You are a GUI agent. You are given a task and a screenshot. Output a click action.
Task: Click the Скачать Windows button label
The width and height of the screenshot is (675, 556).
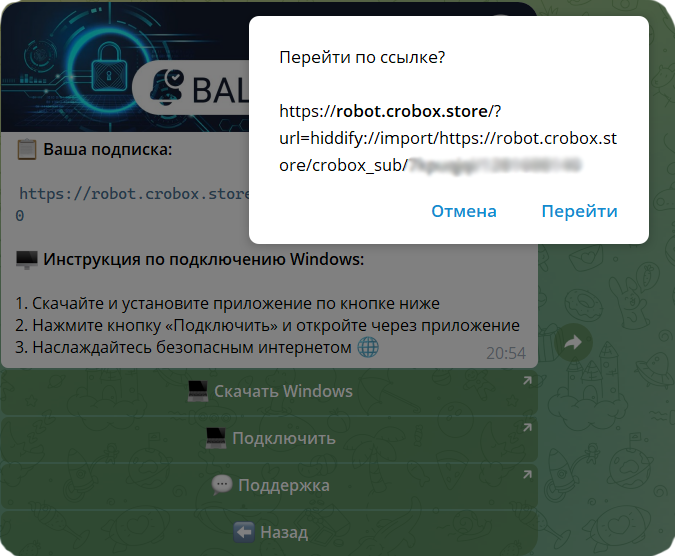click(x=283, y=391)
